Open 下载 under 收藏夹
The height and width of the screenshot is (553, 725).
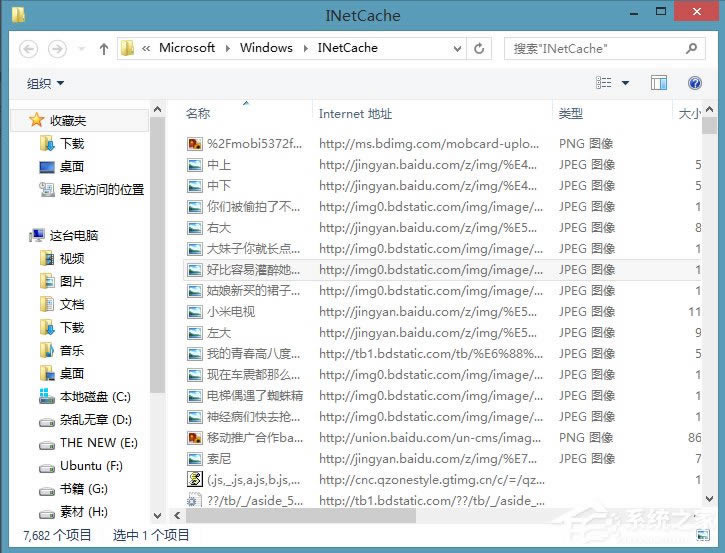tap(72, 144)
